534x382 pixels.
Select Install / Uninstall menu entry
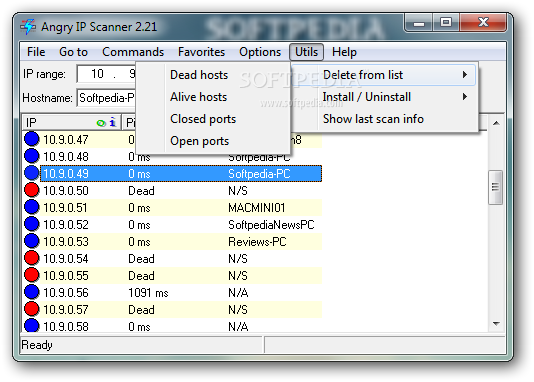[384, 97]
